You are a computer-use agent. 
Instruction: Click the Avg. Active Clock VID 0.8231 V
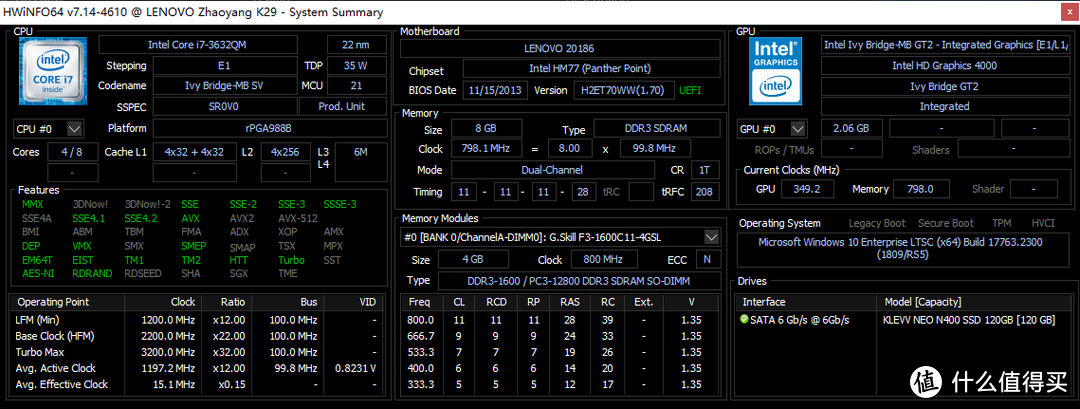point(355,368)
